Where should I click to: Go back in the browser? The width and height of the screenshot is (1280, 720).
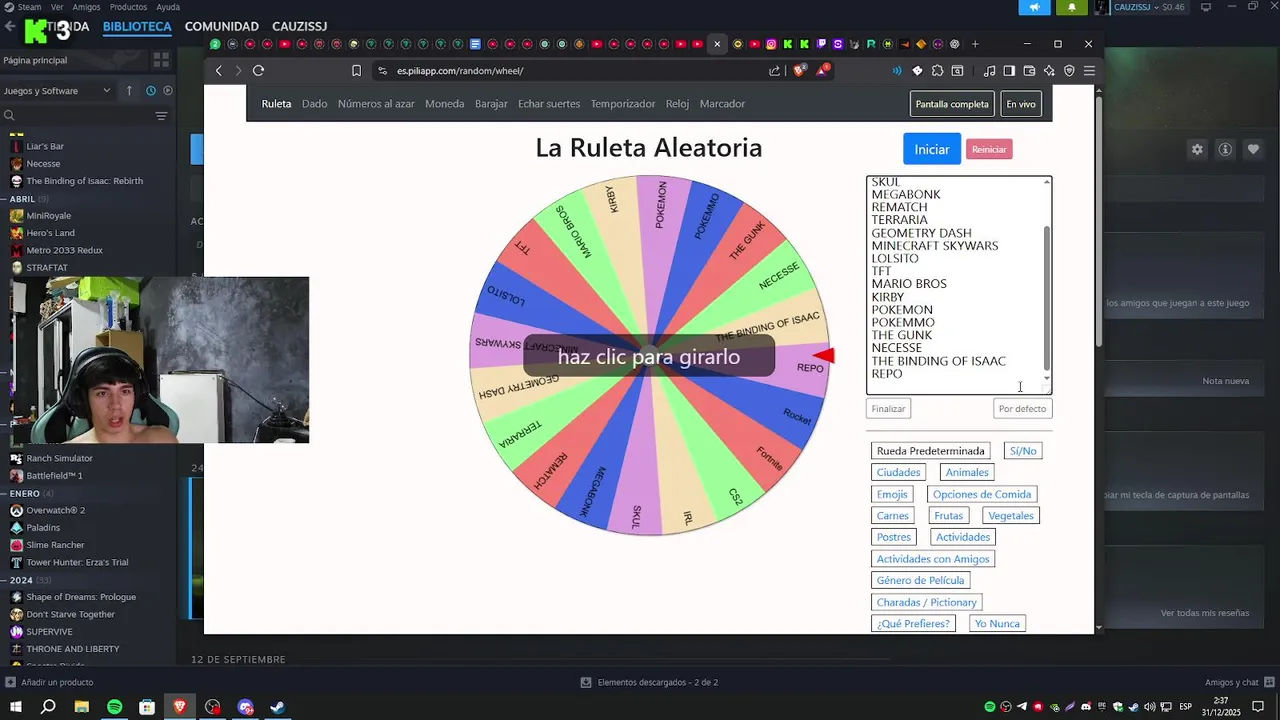219,71
